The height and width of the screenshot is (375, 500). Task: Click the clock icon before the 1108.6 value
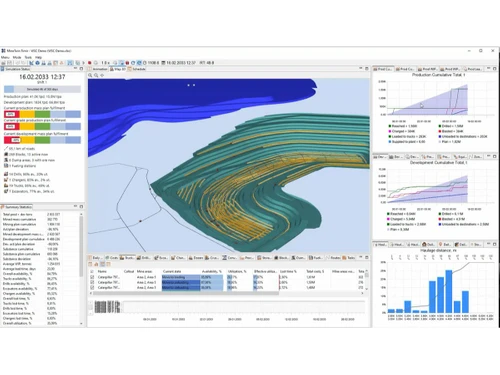144,63
